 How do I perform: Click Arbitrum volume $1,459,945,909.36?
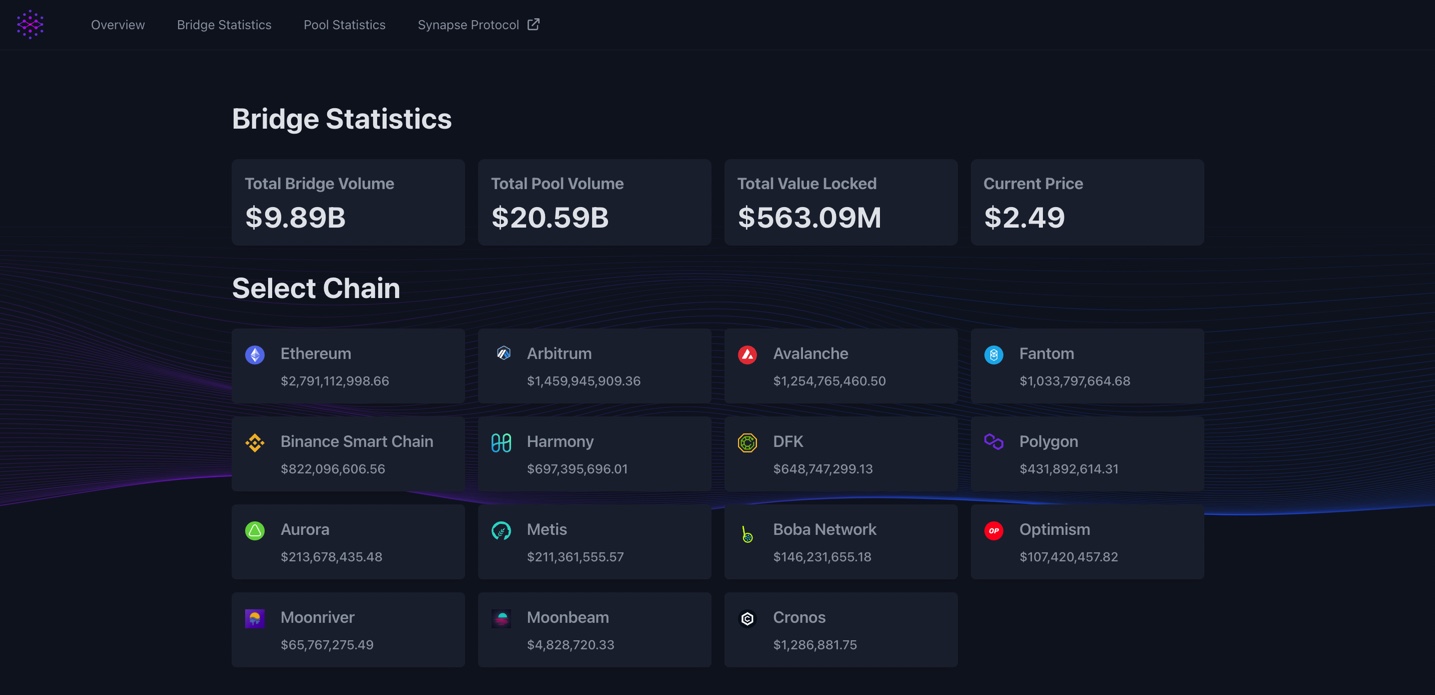point(584,381)
